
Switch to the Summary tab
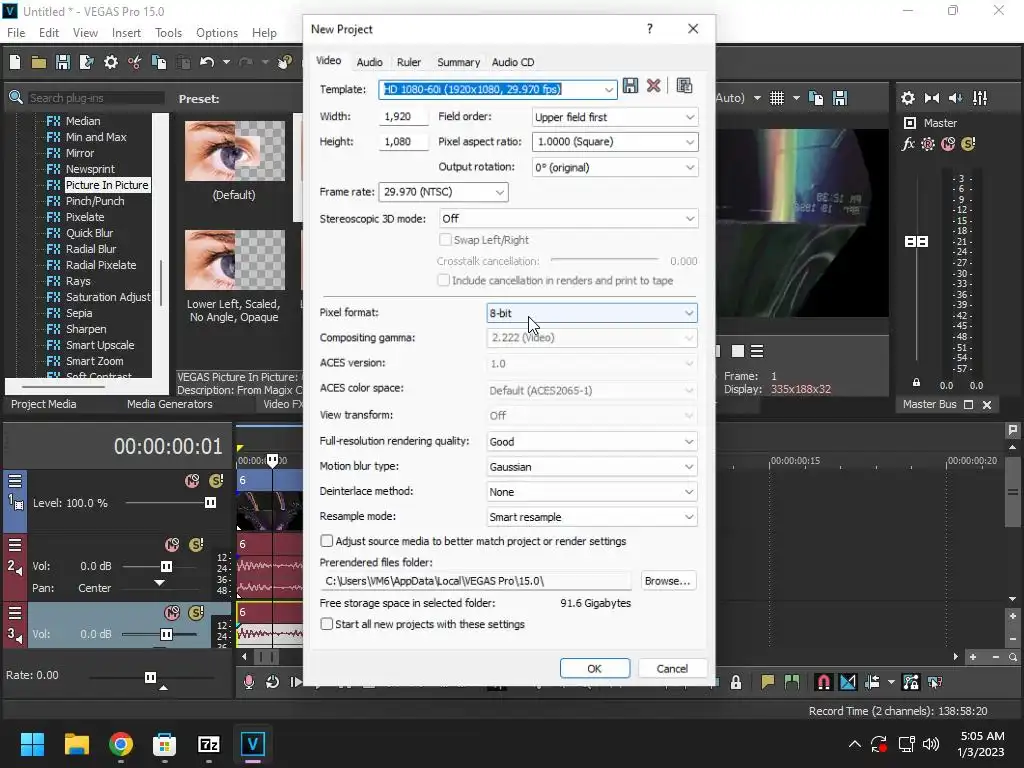[x=458, y=62]
